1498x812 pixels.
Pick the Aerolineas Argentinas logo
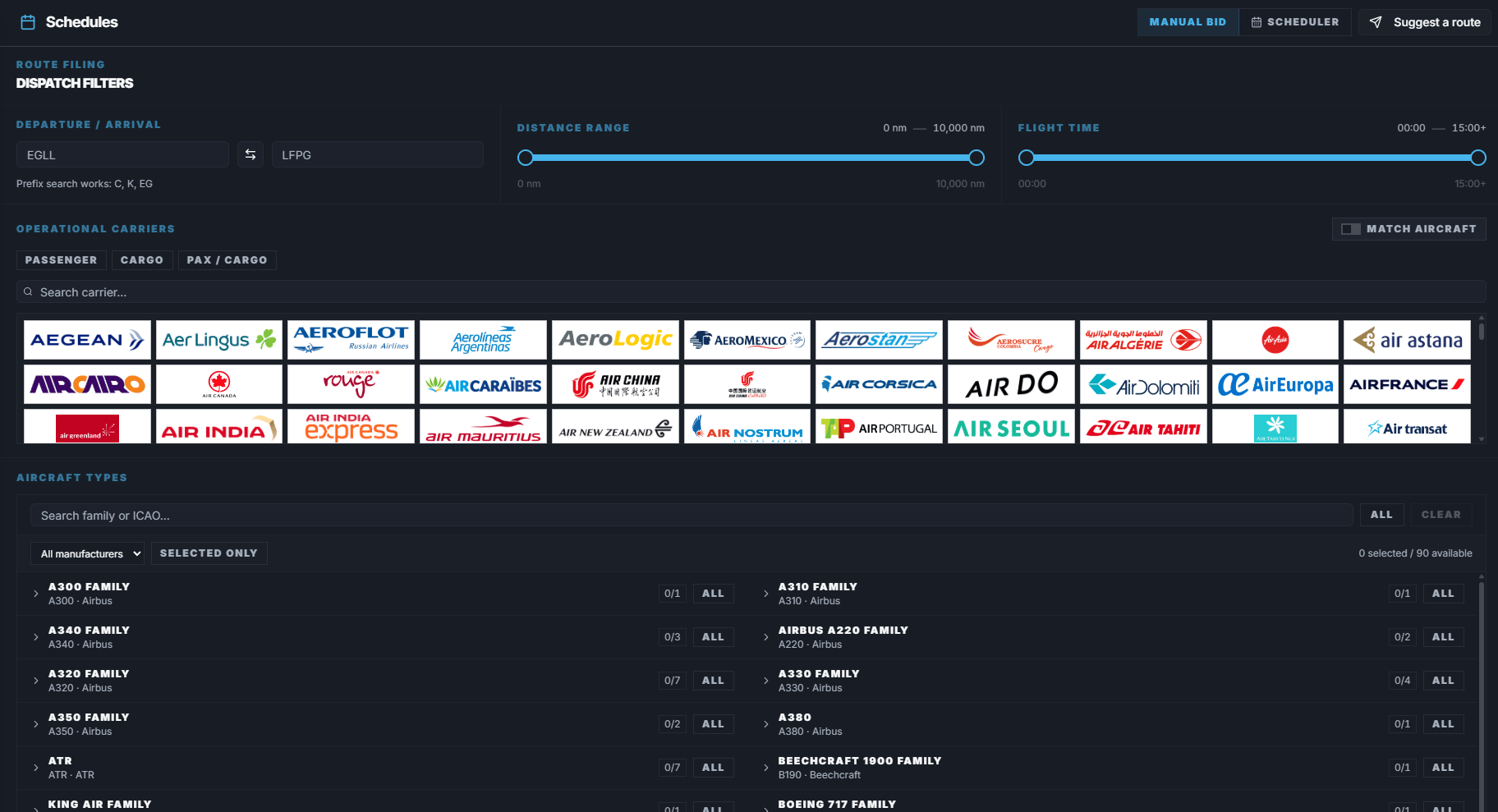coord(483,340)
